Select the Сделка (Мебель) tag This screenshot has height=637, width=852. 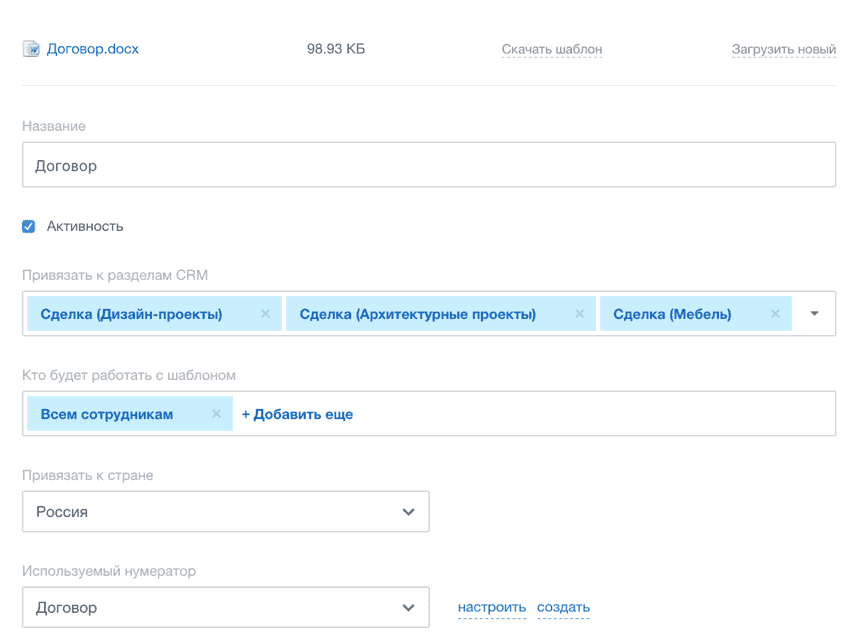[671, 314]
